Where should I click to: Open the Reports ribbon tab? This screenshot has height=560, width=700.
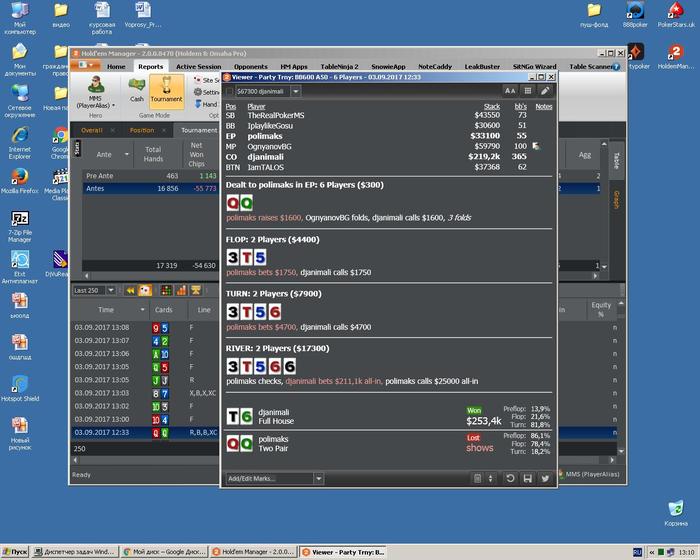pos(150,67)
